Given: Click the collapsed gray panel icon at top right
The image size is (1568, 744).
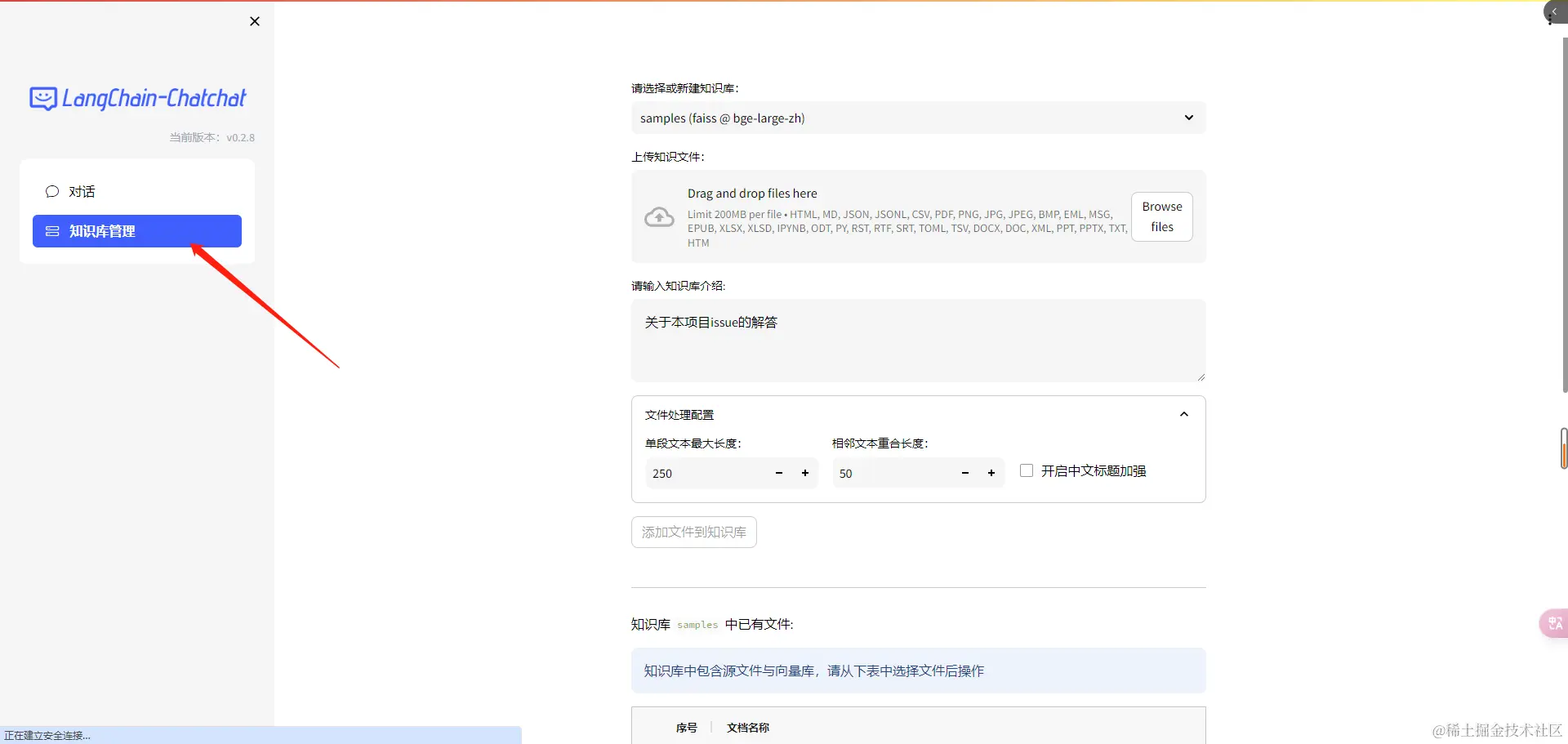Looking at the screenshot, I should (x=1553, y=12).
